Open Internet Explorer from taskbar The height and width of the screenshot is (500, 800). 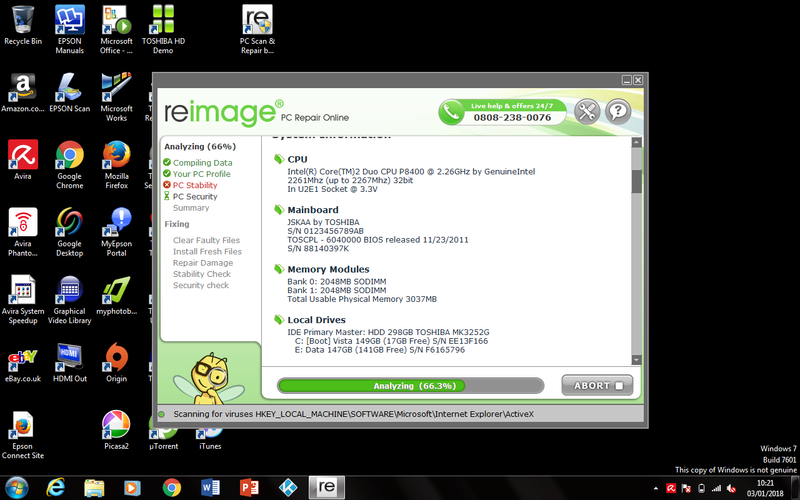click(x=55, y=488)
